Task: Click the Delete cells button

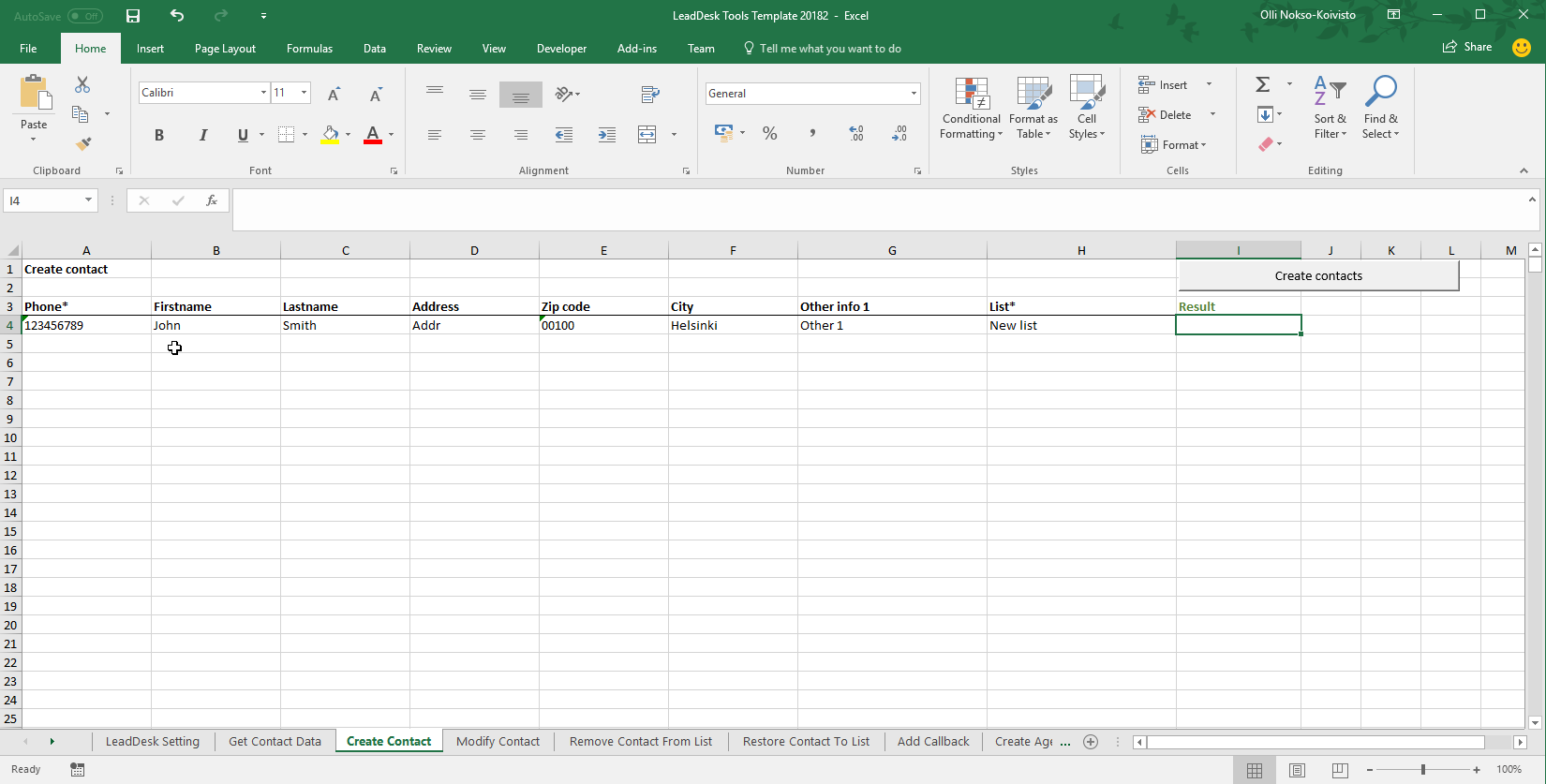Action: click(x=1165, y=115)
